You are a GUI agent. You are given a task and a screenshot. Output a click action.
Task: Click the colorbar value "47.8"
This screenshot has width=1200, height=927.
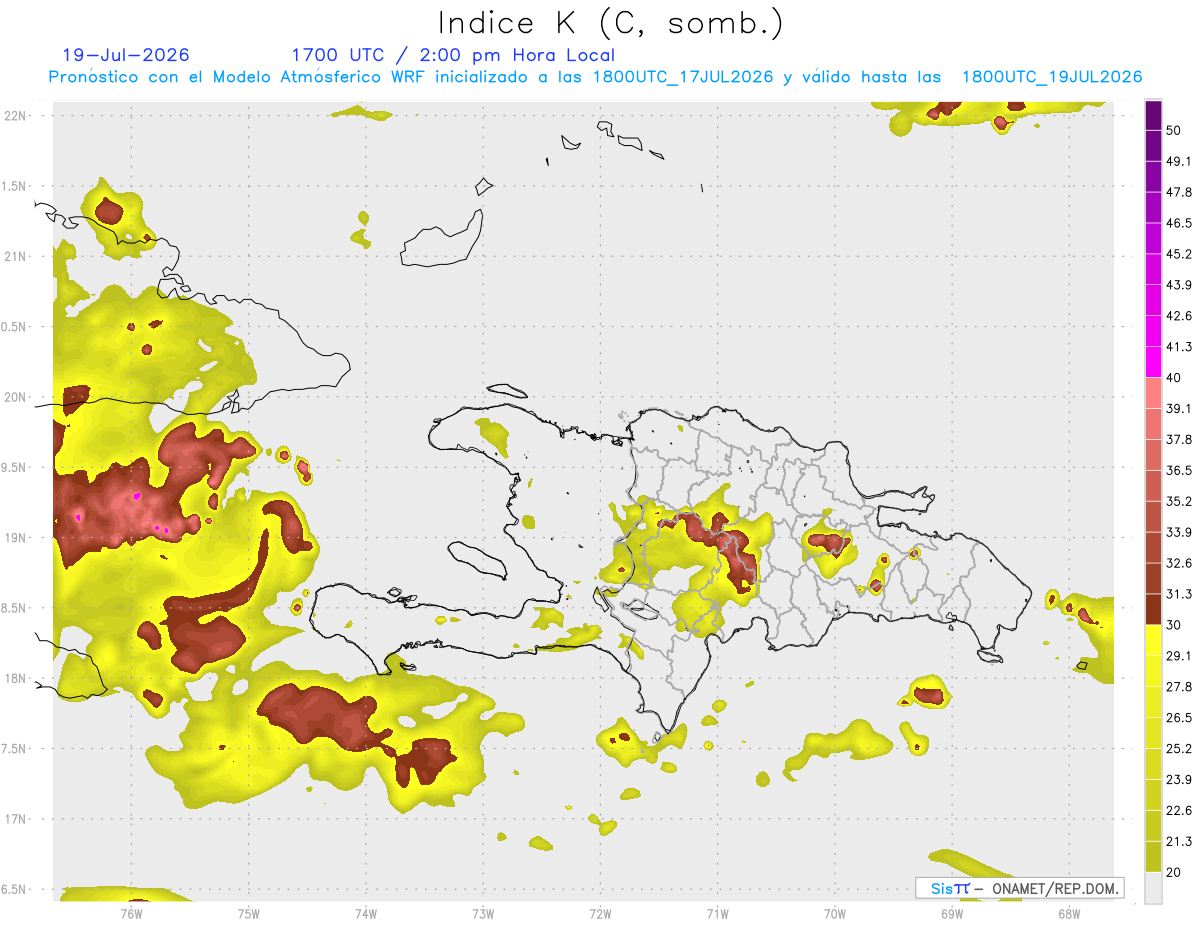(1178, 192)
